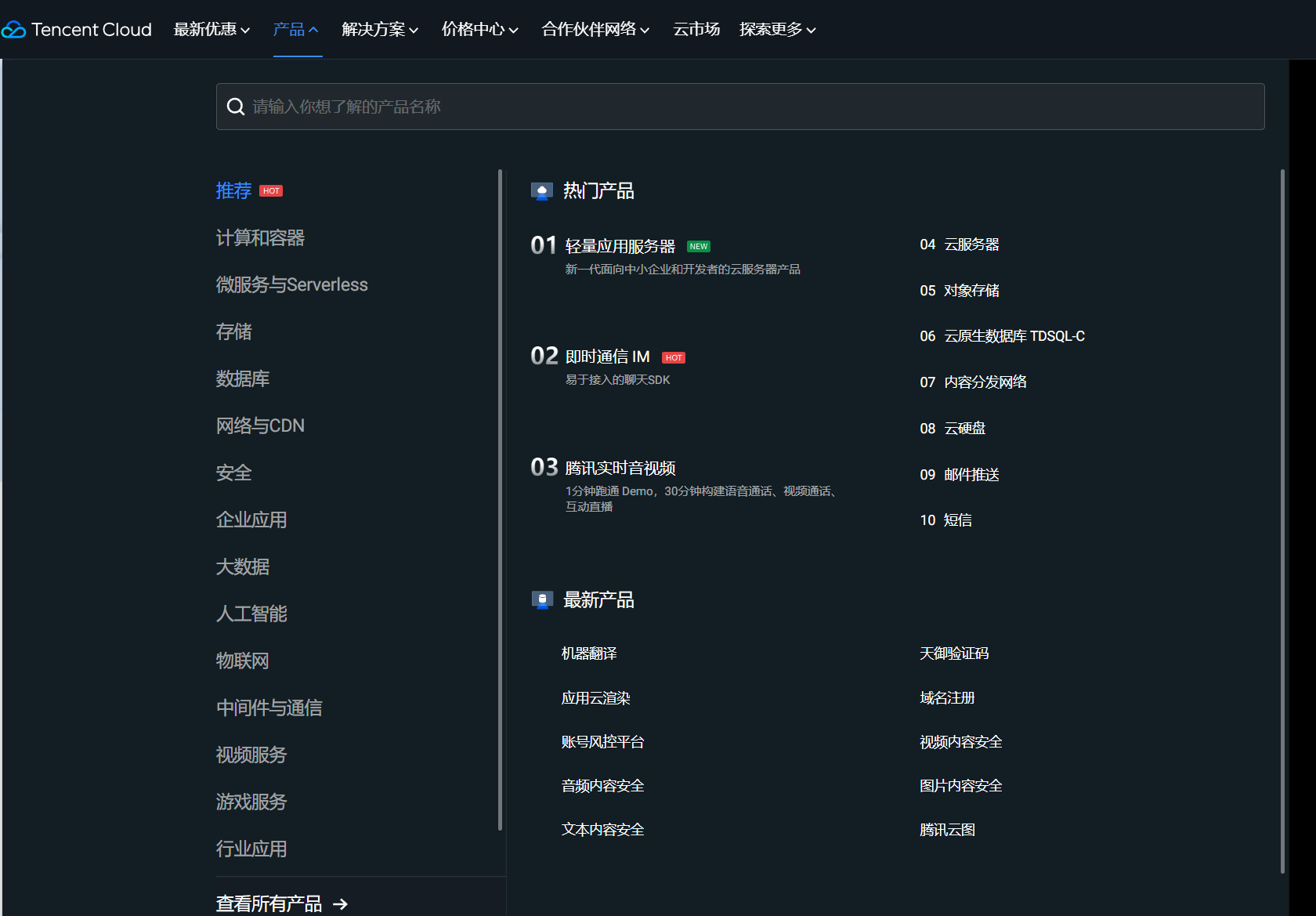Open the 天御验证码 link
The height and width of the screenshot is (916, 1316).
pyautogui.click(x=954, y=654)
